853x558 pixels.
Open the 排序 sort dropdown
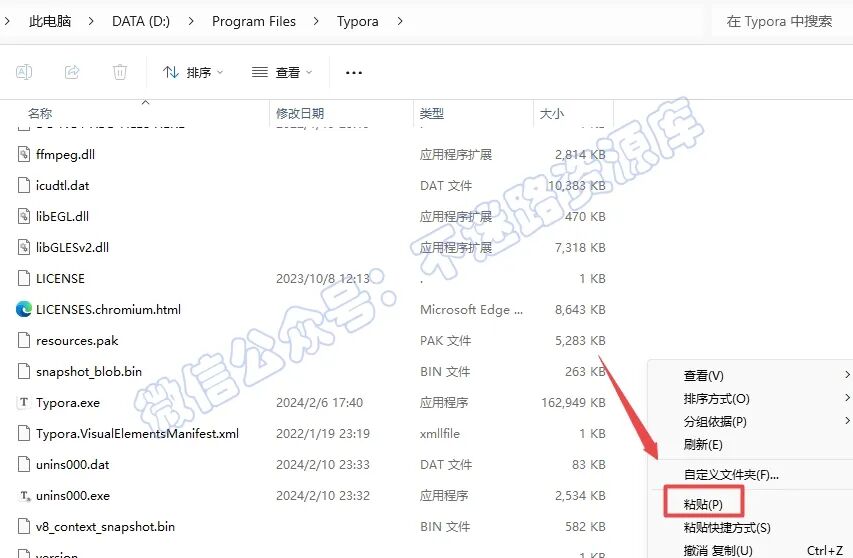pyautogui.click(x=193, y=72)
